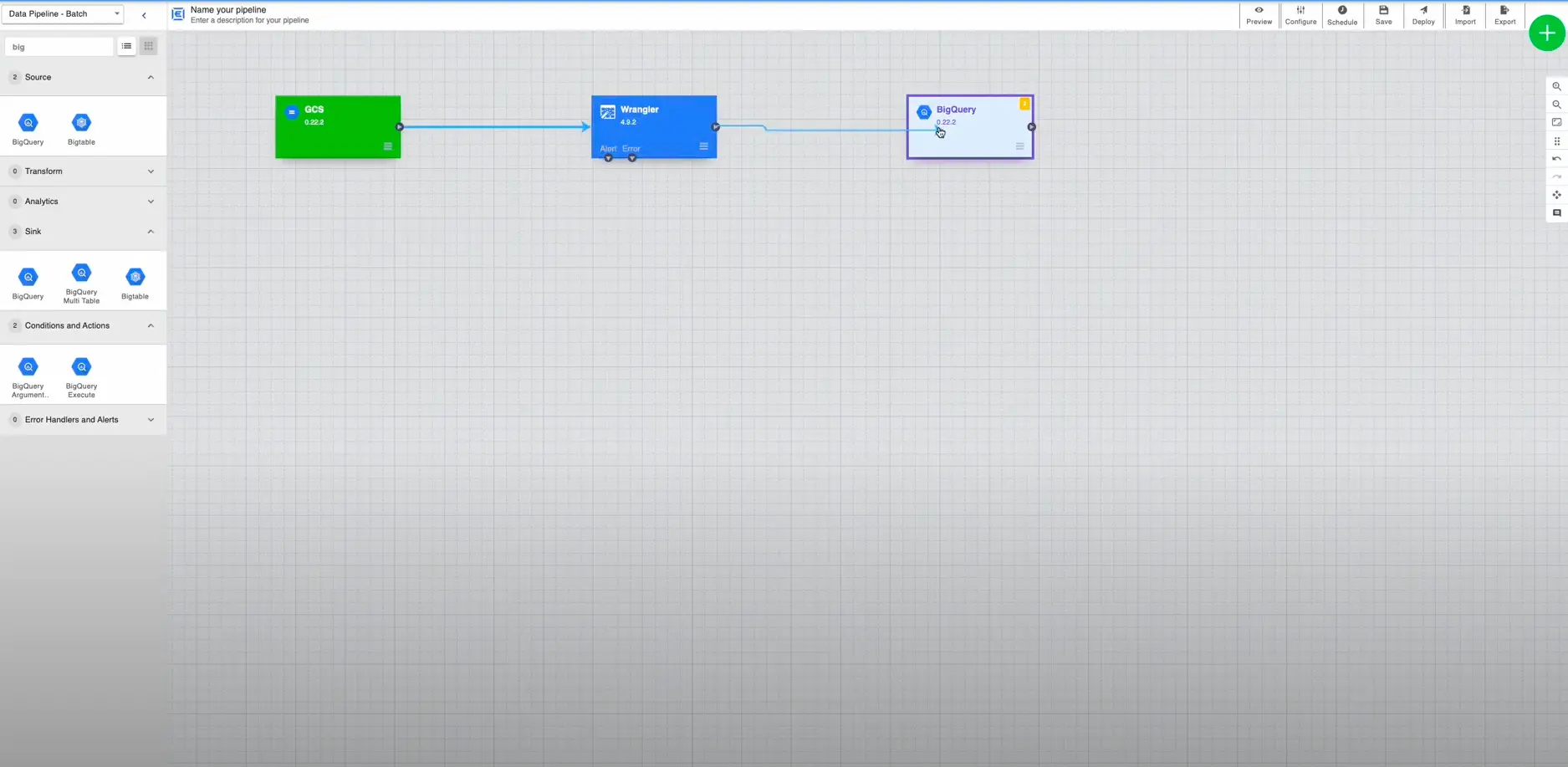Open the Data Pipeline - Batch dropdown

[64, 14]
